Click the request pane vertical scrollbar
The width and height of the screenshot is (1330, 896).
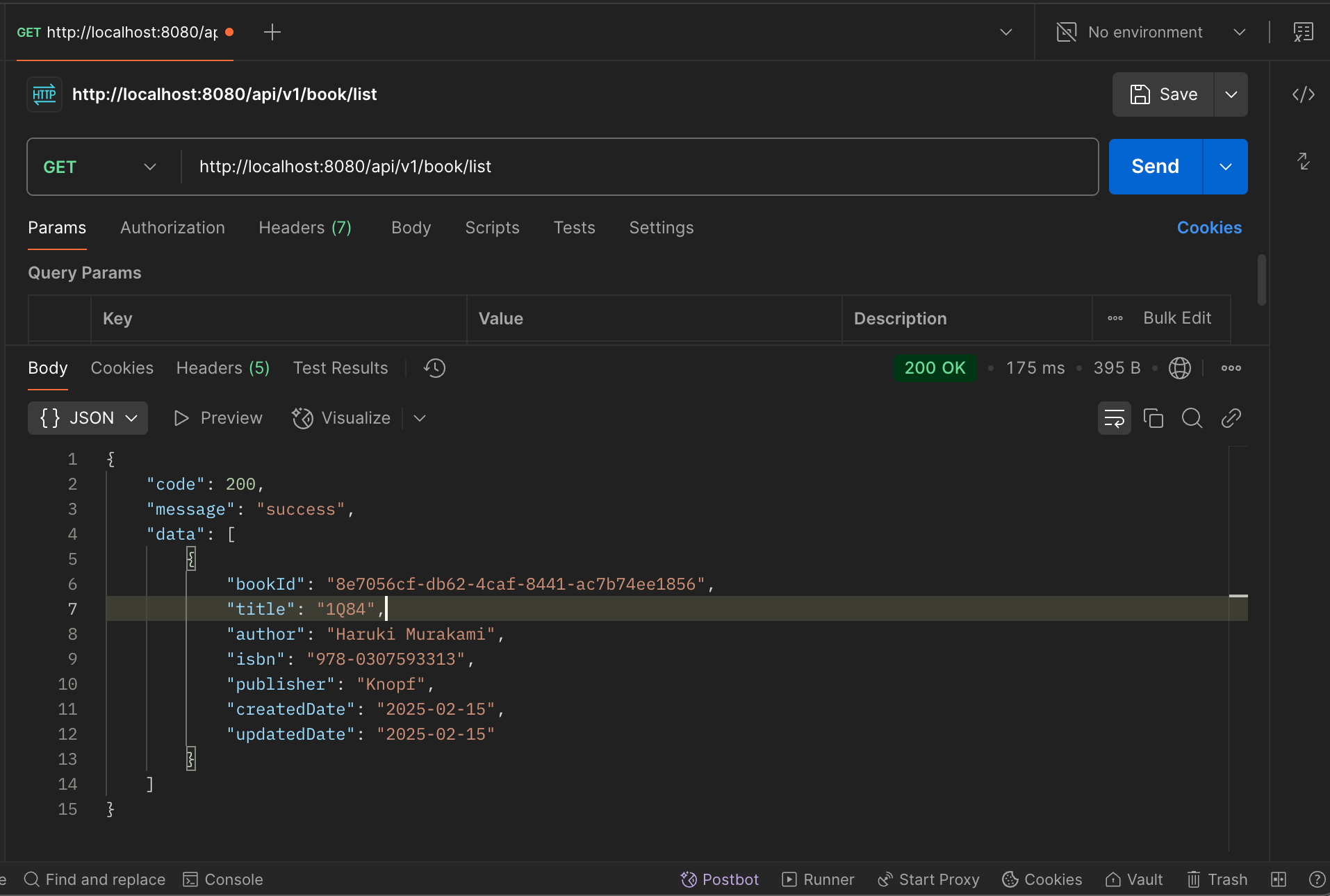click(1261, 280)
